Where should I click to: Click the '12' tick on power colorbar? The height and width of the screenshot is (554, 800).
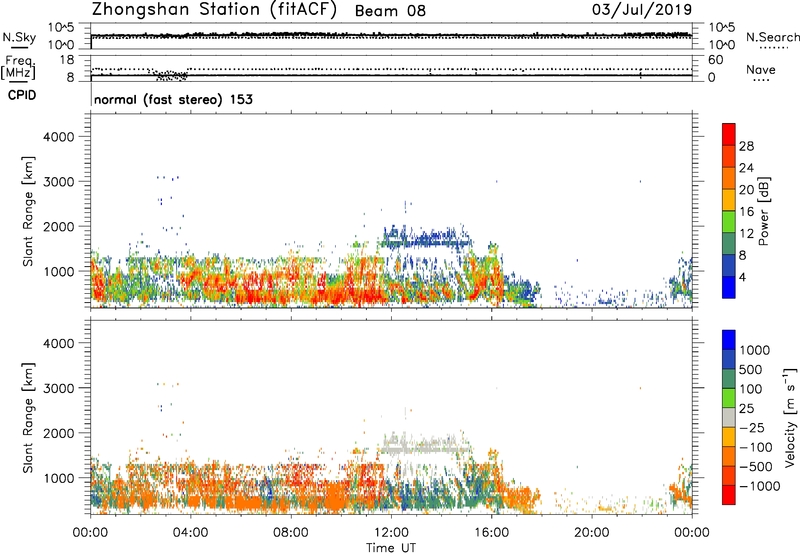point(746,234)
